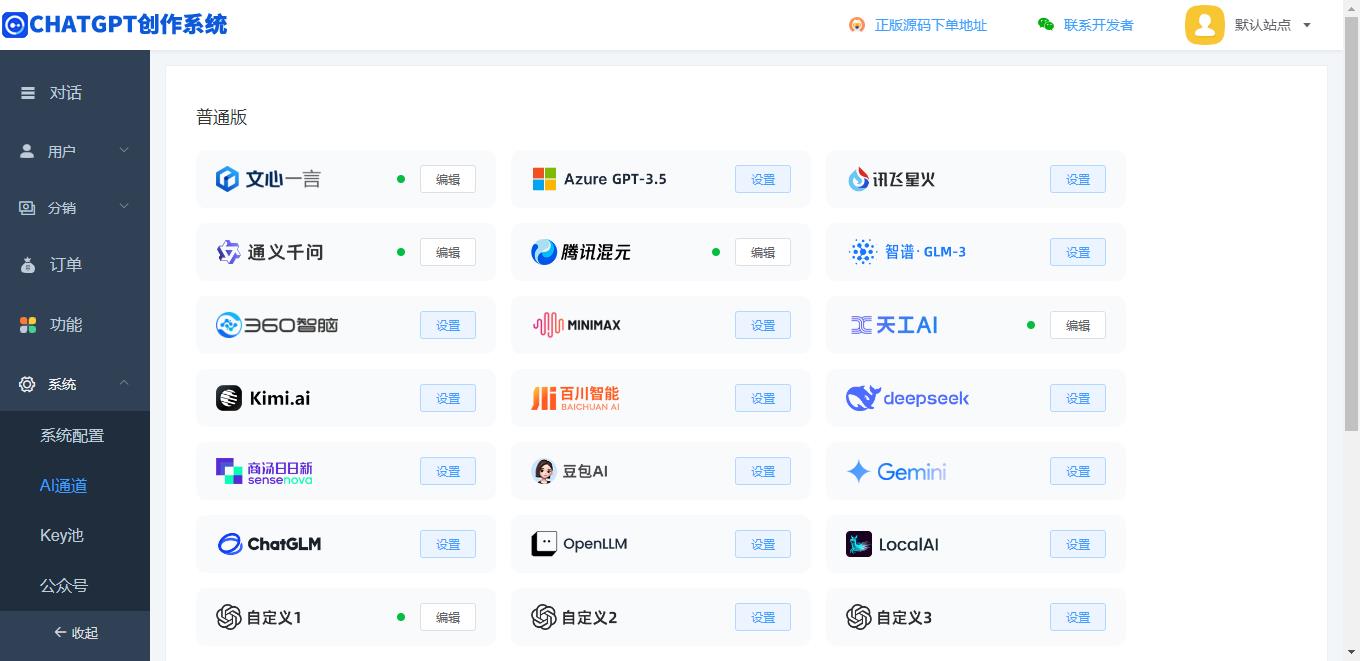Open the 联系开发者 link
The image size is (1360, 661).
[x=1099, y=25]
